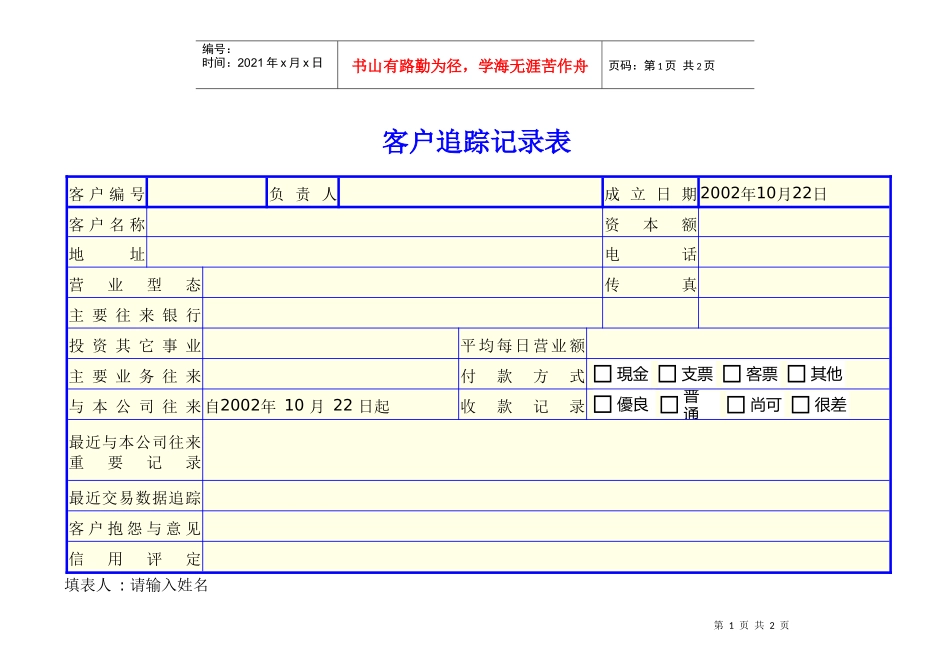950x672 pixels.
Task: Click the 信用评定 input field
Action: 546,556
